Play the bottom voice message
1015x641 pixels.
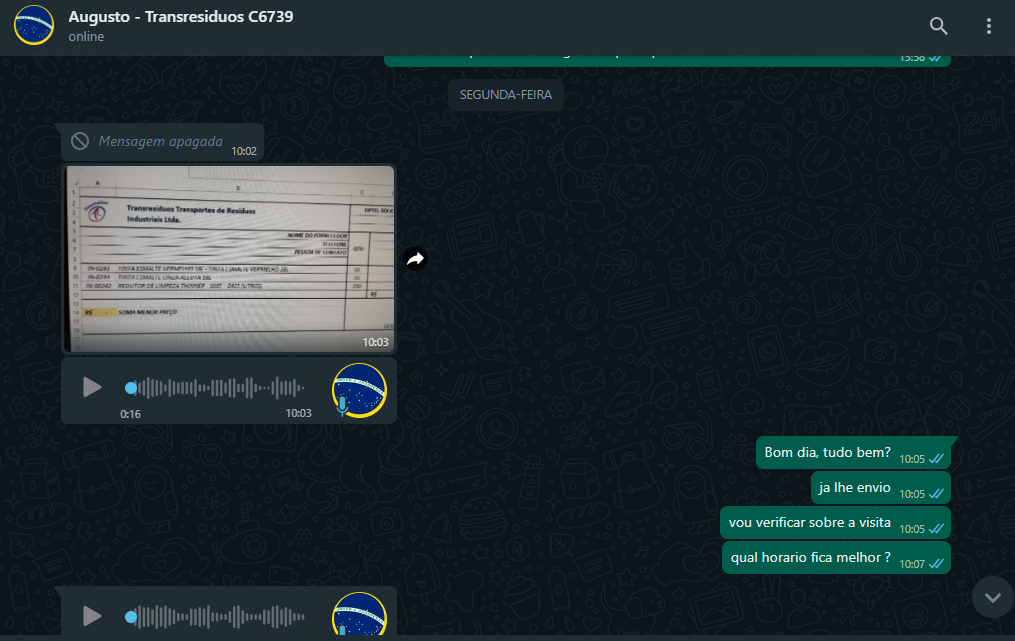pos(92,616)
